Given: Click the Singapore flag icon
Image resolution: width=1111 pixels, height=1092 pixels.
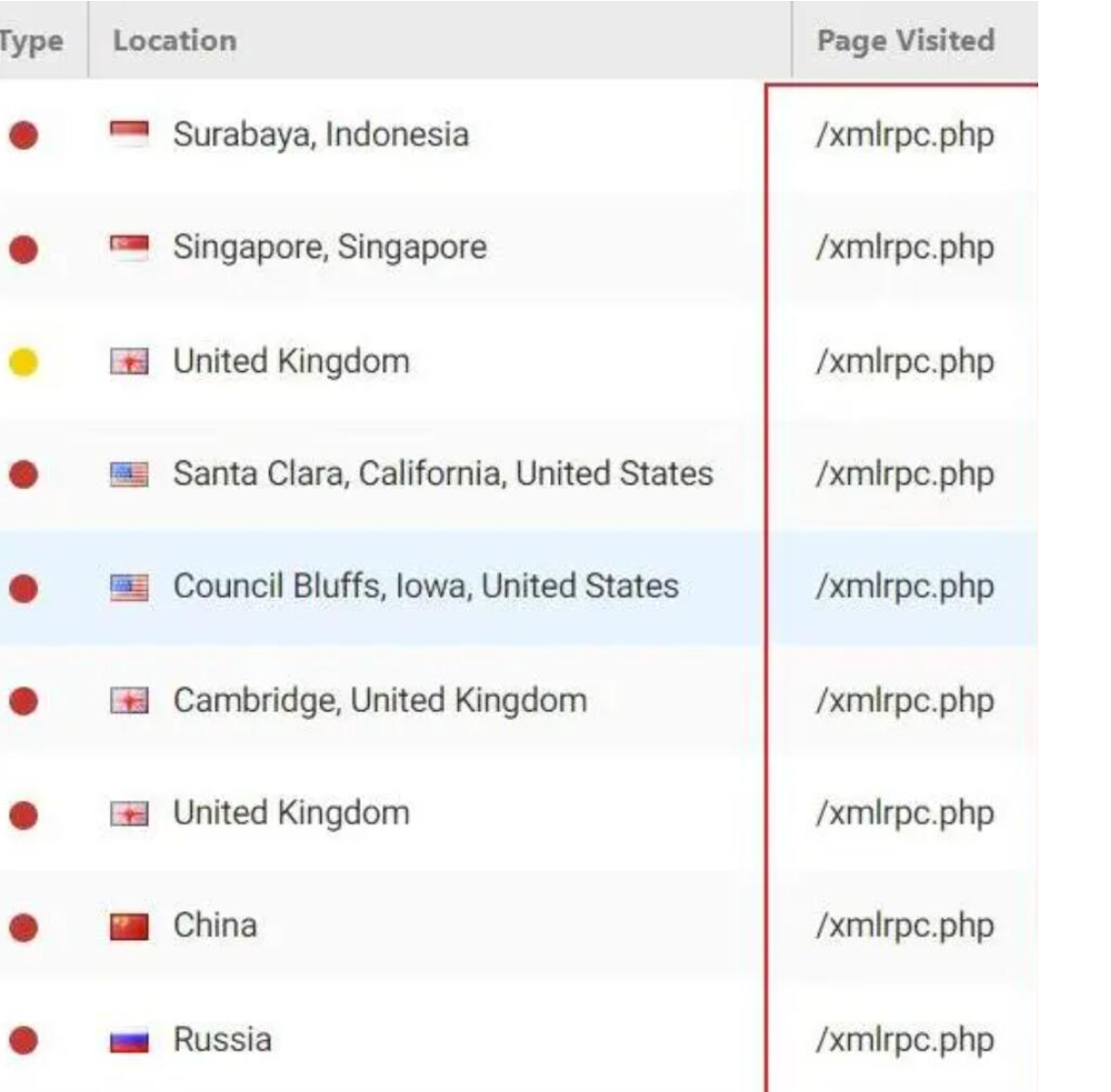Looking at the screenshot, I should click(130, 247).
